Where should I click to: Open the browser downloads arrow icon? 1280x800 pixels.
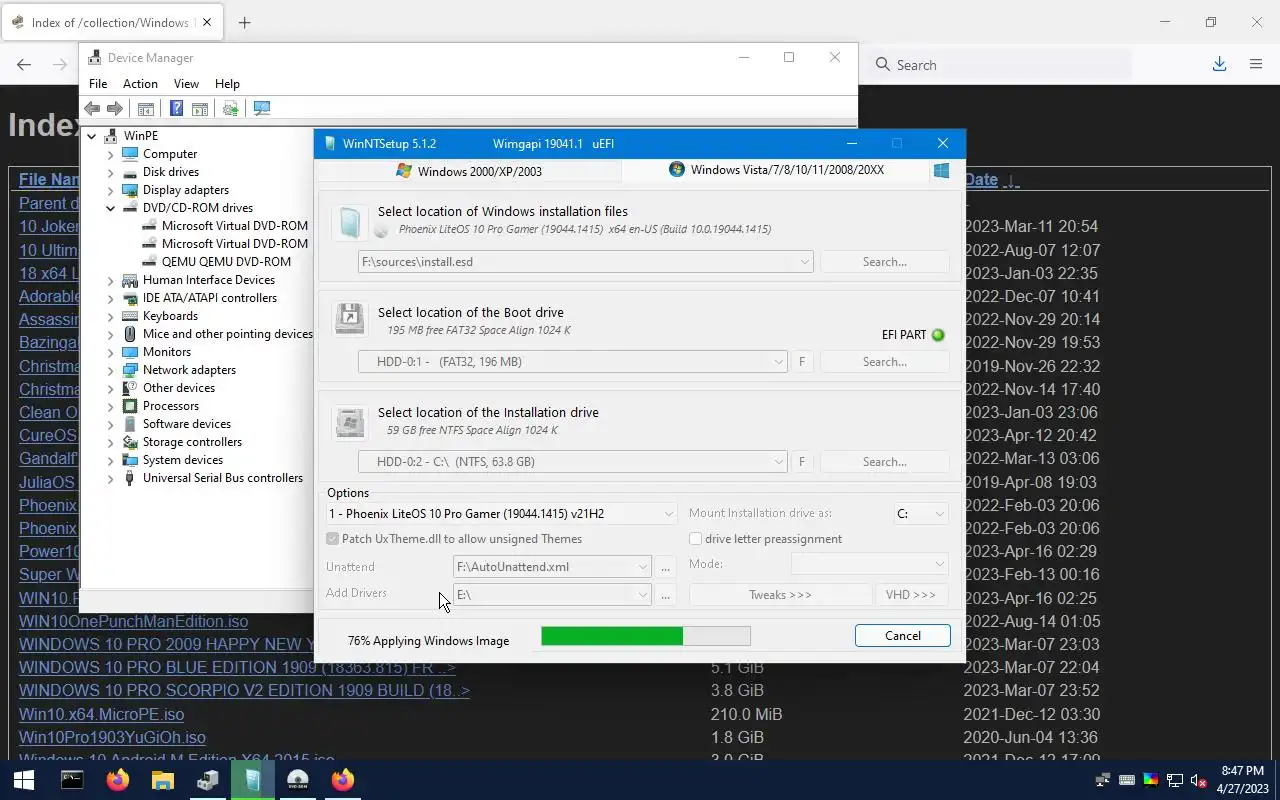(1219, 64)
